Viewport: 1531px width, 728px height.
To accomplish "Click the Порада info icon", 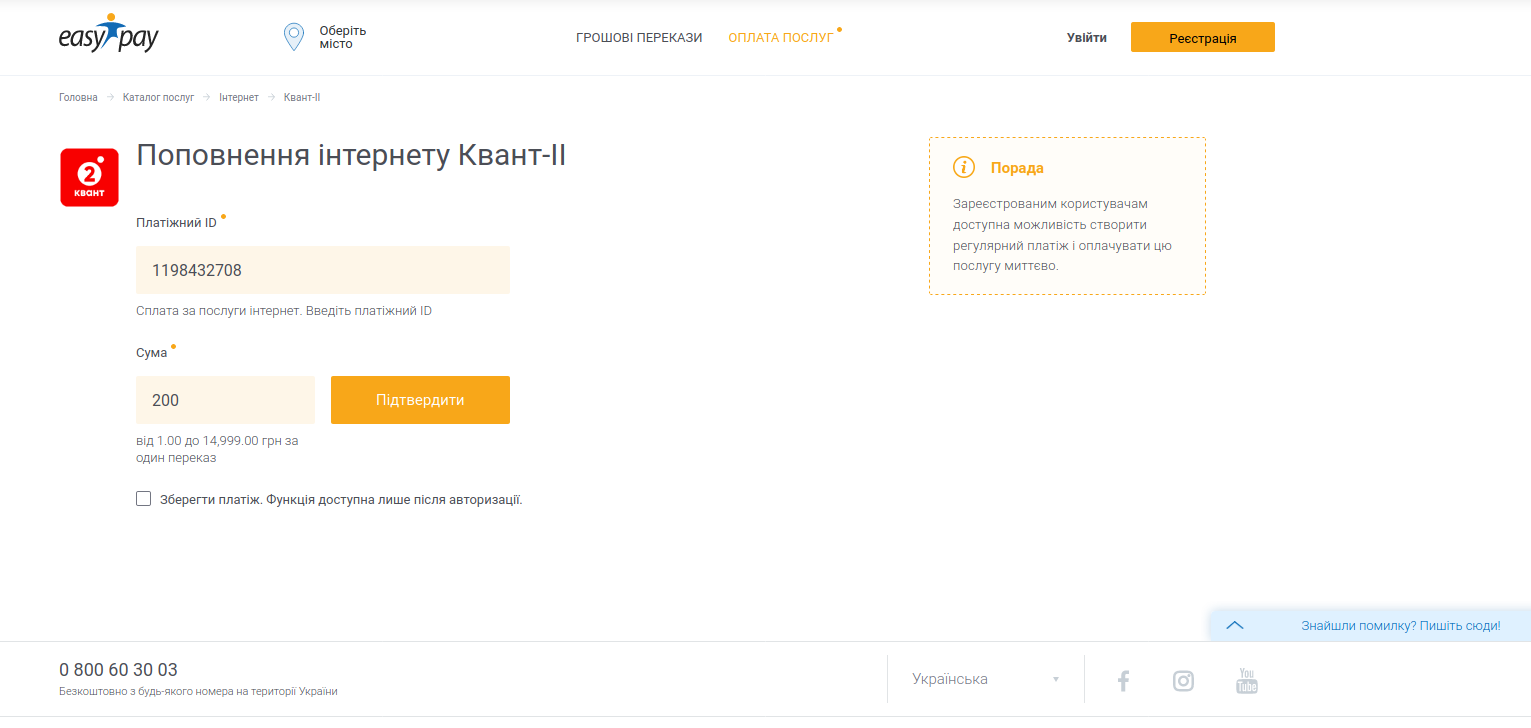I will coord(963,167).
